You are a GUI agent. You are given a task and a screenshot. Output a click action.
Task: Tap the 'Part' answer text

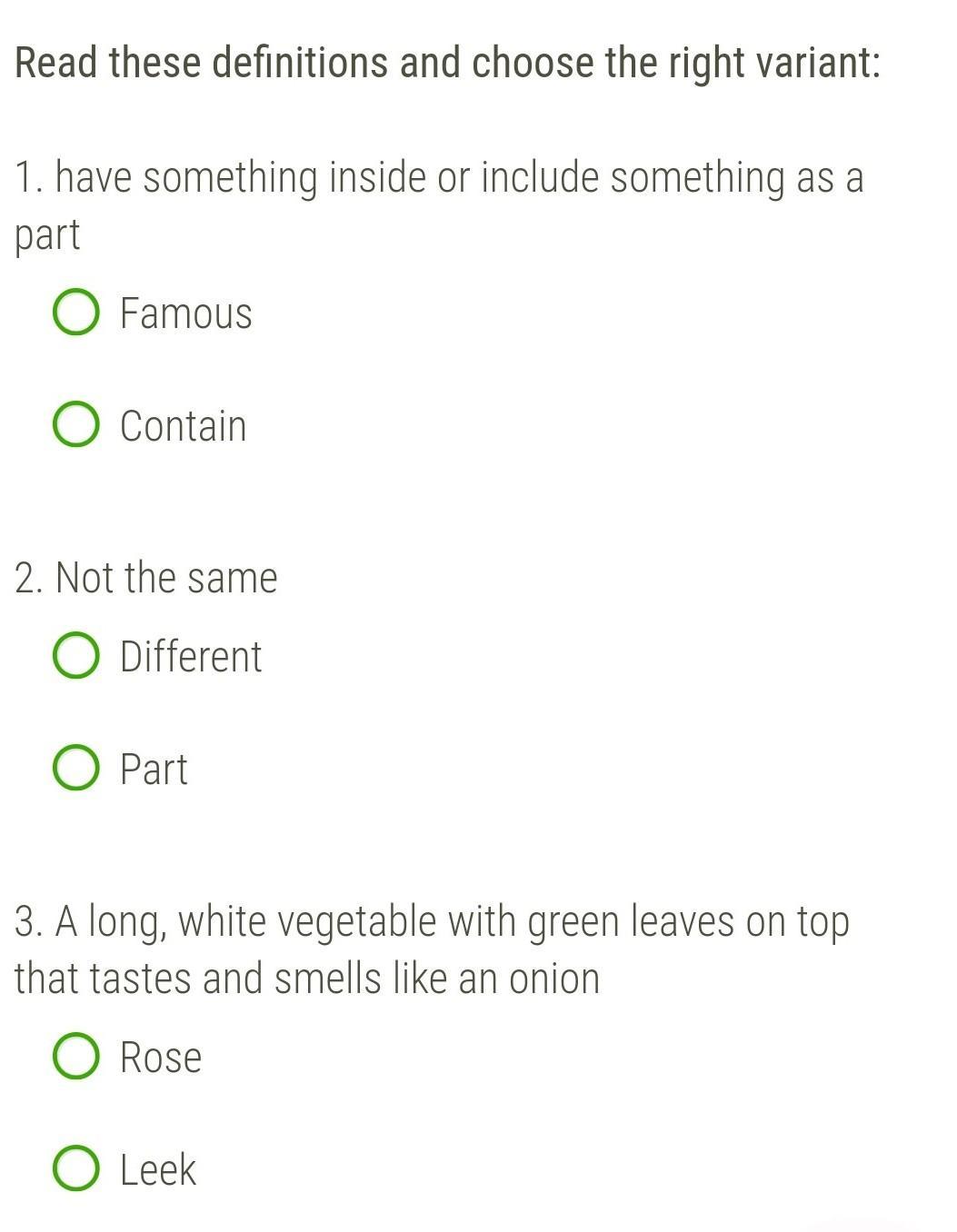point(155,770)
